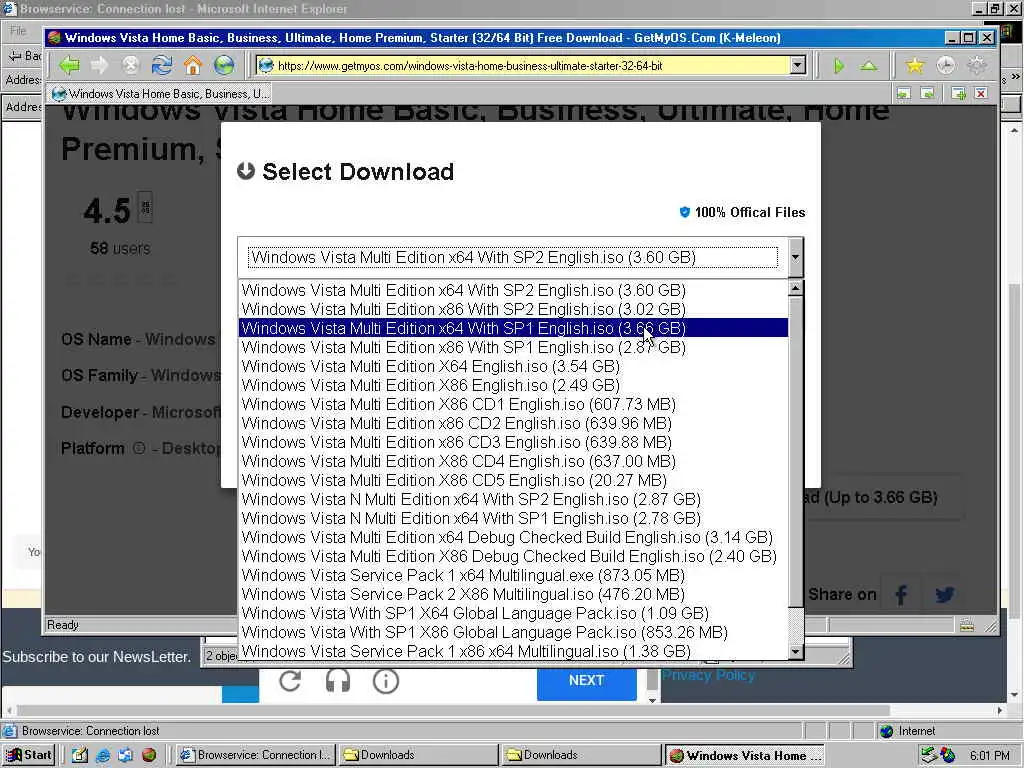Launch Outlook Express from quick launch
This screenshot has height=768, width=1024.
[125, 755]
